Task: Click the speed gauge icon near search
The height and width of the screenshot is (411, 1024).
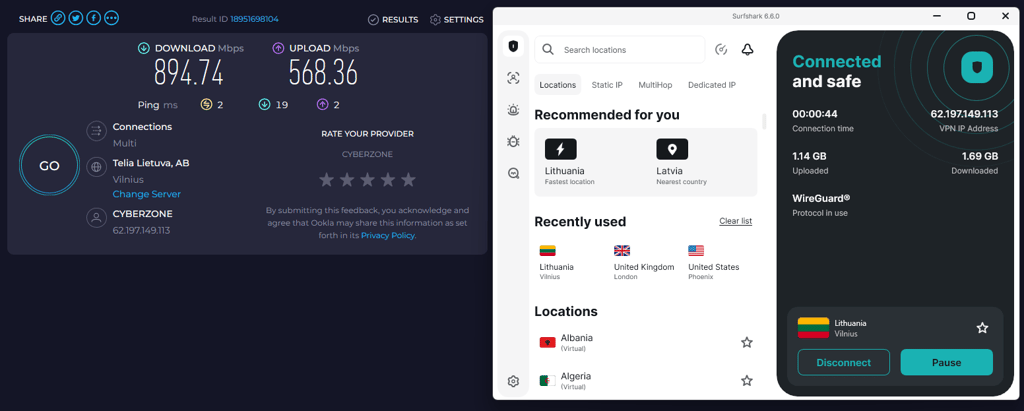Action: (721, 50)
